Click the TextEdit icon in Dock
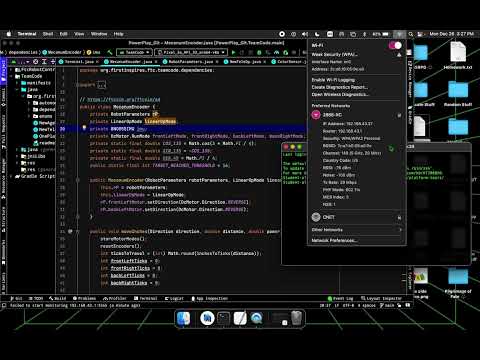The height and width of the screenshot is (360, 480). point(240,319)
